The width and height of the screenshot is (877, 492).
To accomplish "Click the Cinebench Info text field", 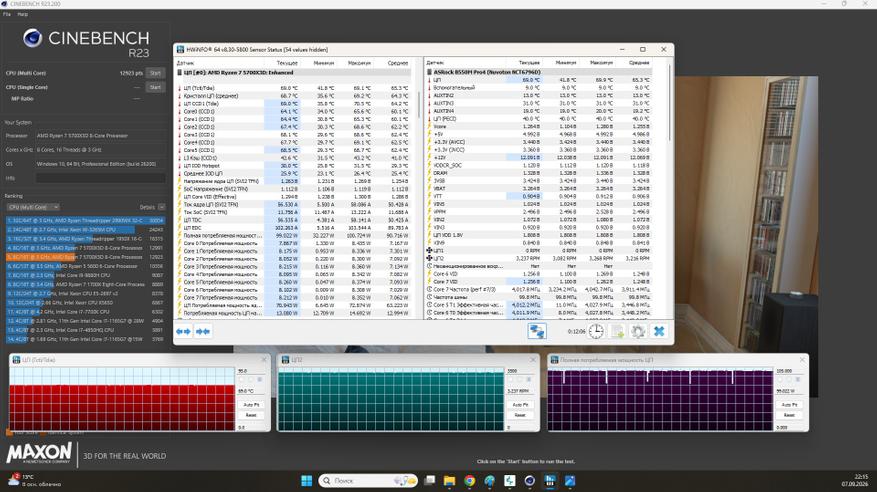I will pos(101,178).
